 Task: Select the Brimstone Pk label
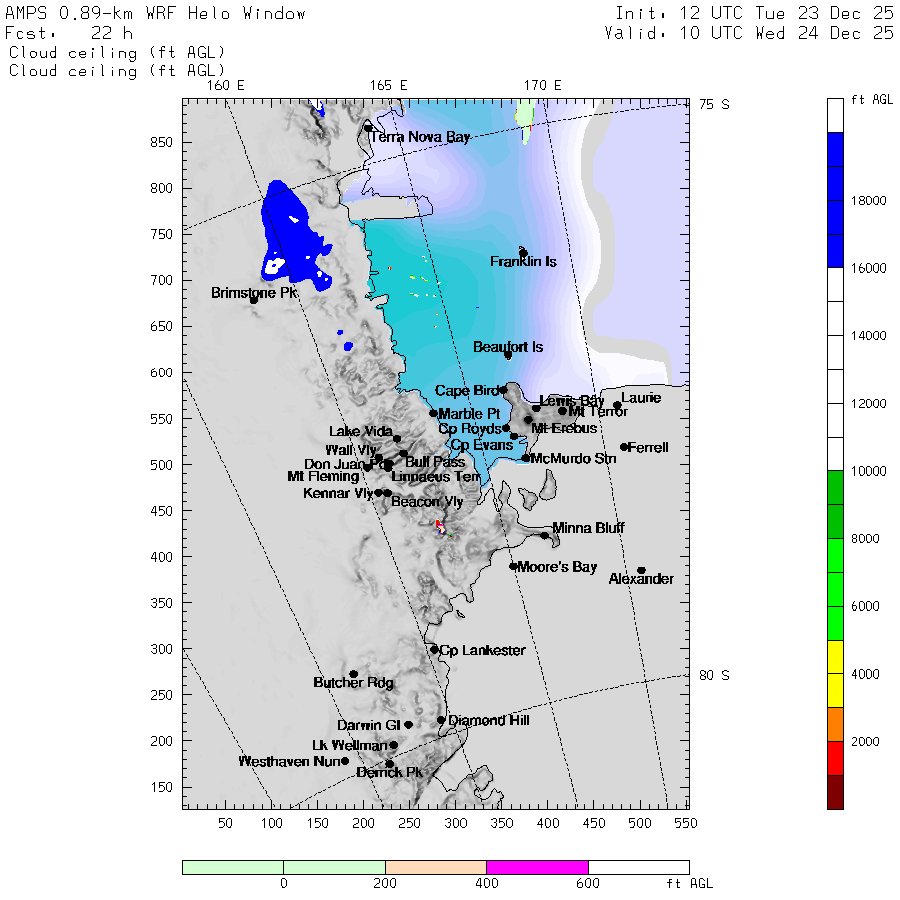click(x=254, y=293)
